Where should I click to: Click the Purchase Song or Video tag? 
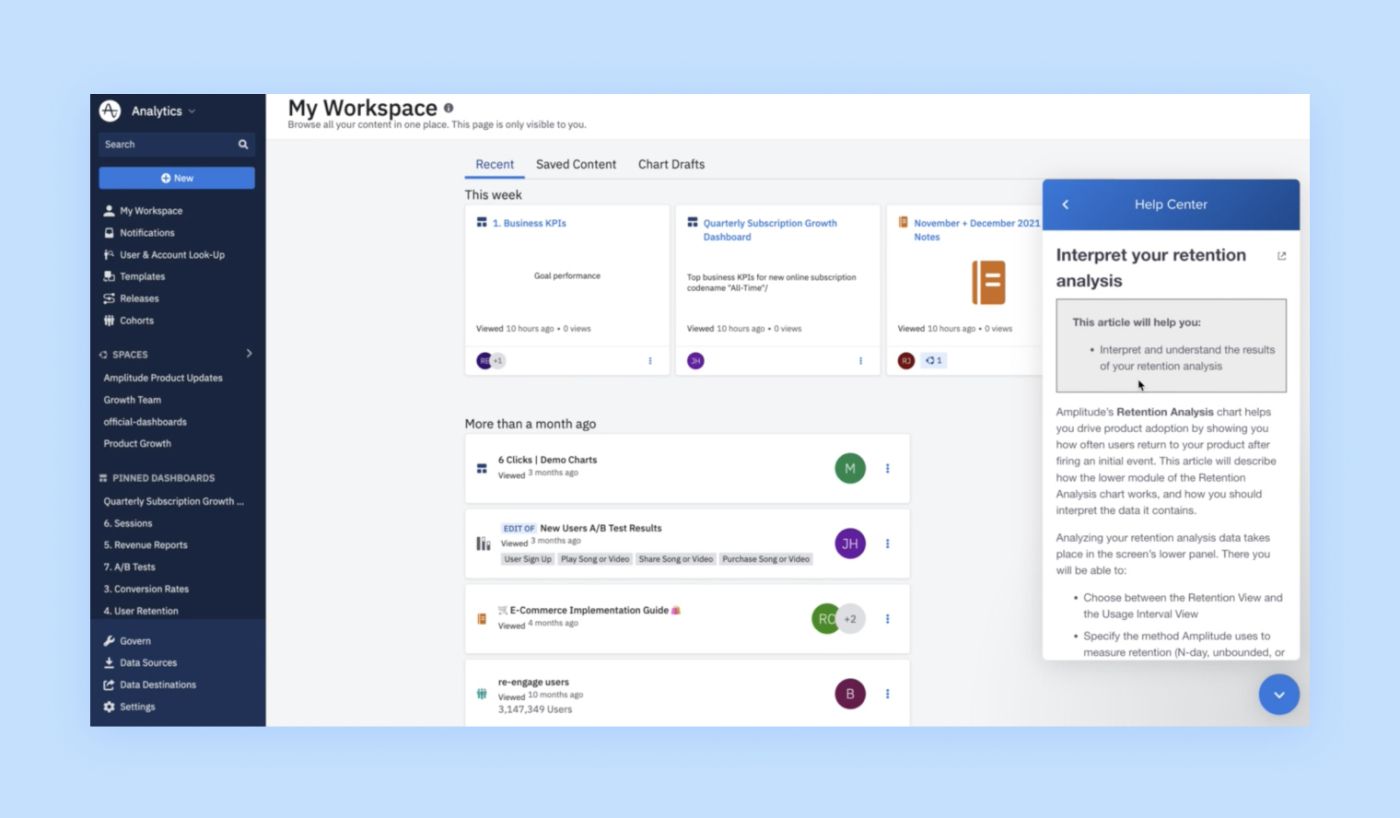[766, 559]
